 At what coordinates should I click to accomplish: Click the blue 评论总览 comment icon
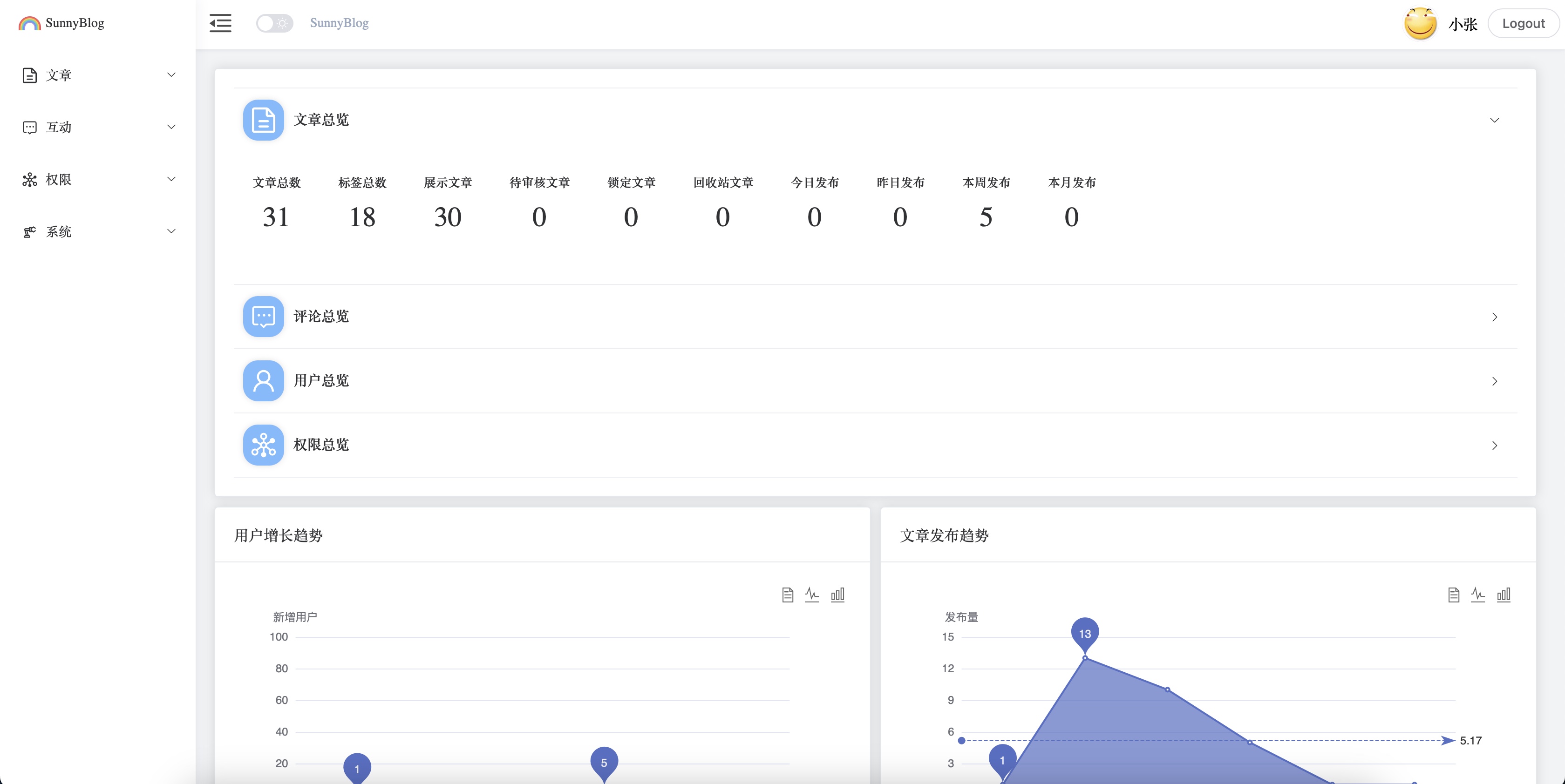[263, 317]
